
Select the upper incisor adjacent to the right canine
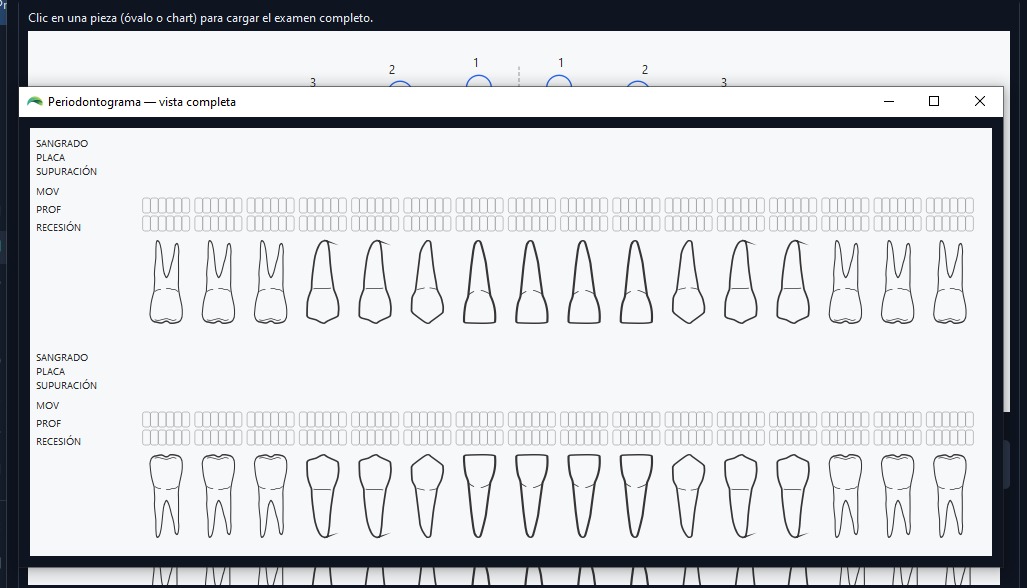coord(636,282)
